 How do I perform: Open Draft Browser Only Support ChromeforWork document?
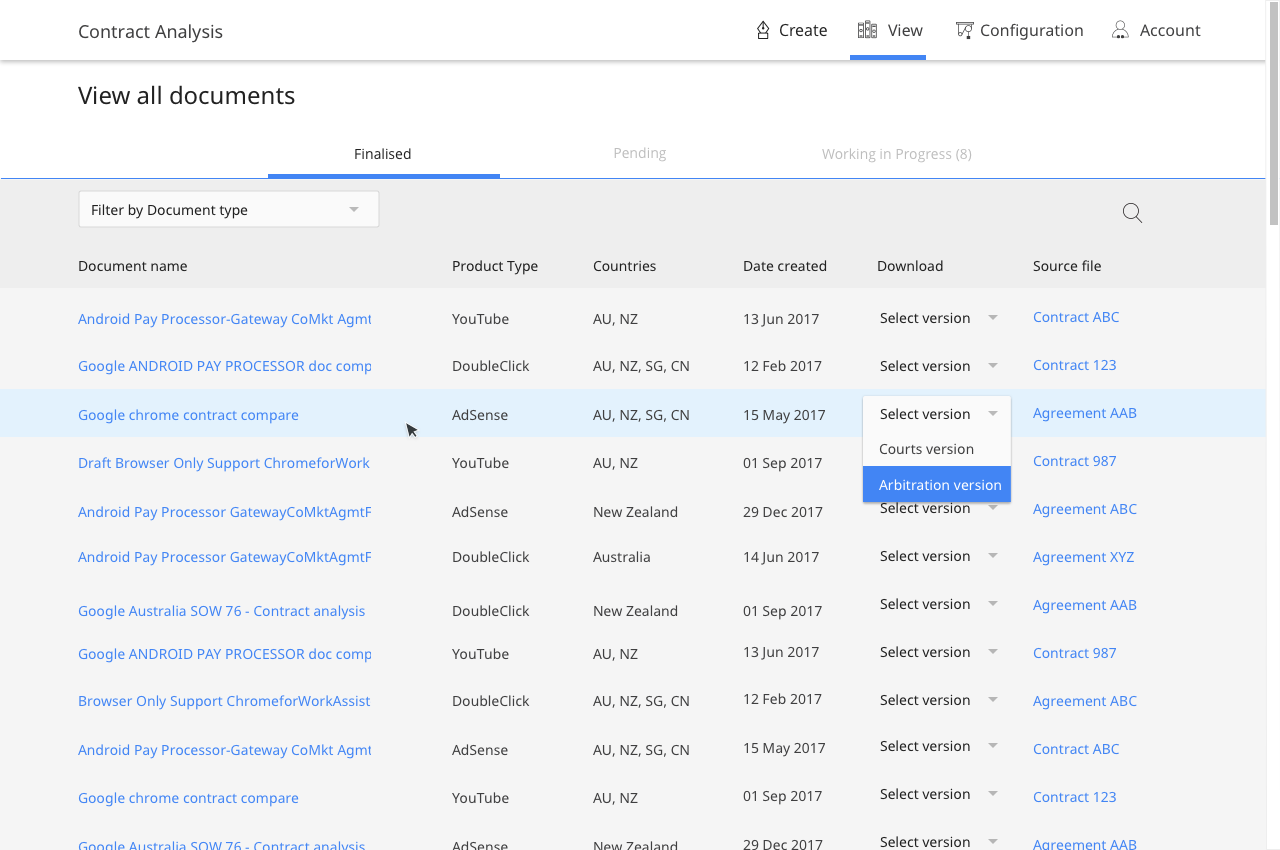point(224,463)
